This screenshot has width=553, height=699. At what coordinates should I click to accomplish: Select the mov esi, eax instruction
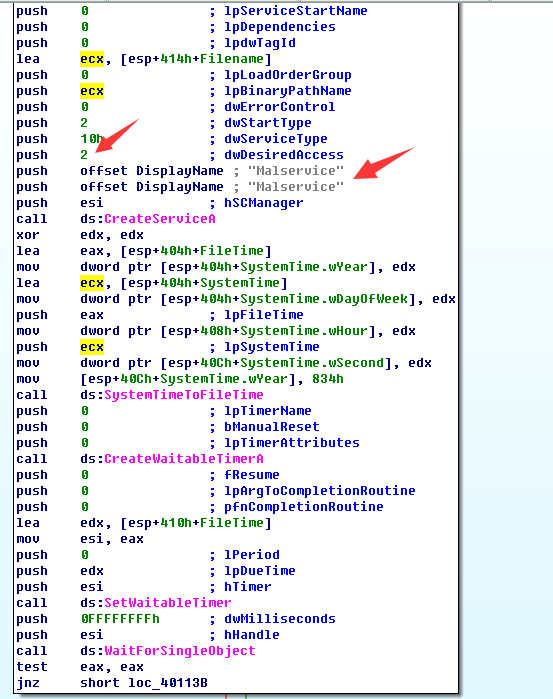pos(80,539)
